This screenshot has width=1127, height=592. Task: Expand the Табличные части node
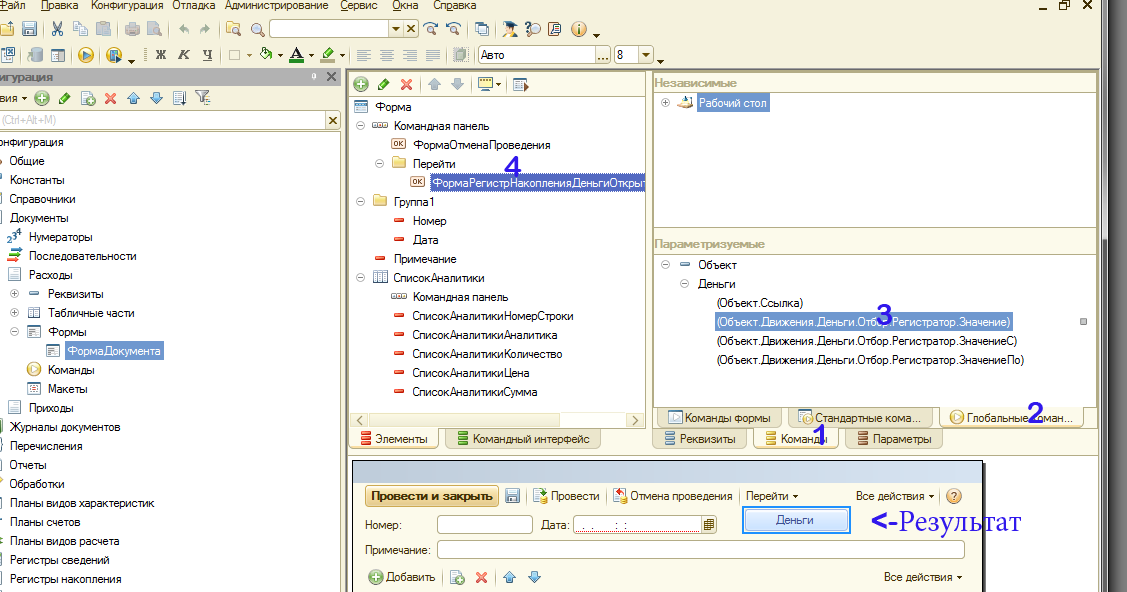click(x=14, y=313)
